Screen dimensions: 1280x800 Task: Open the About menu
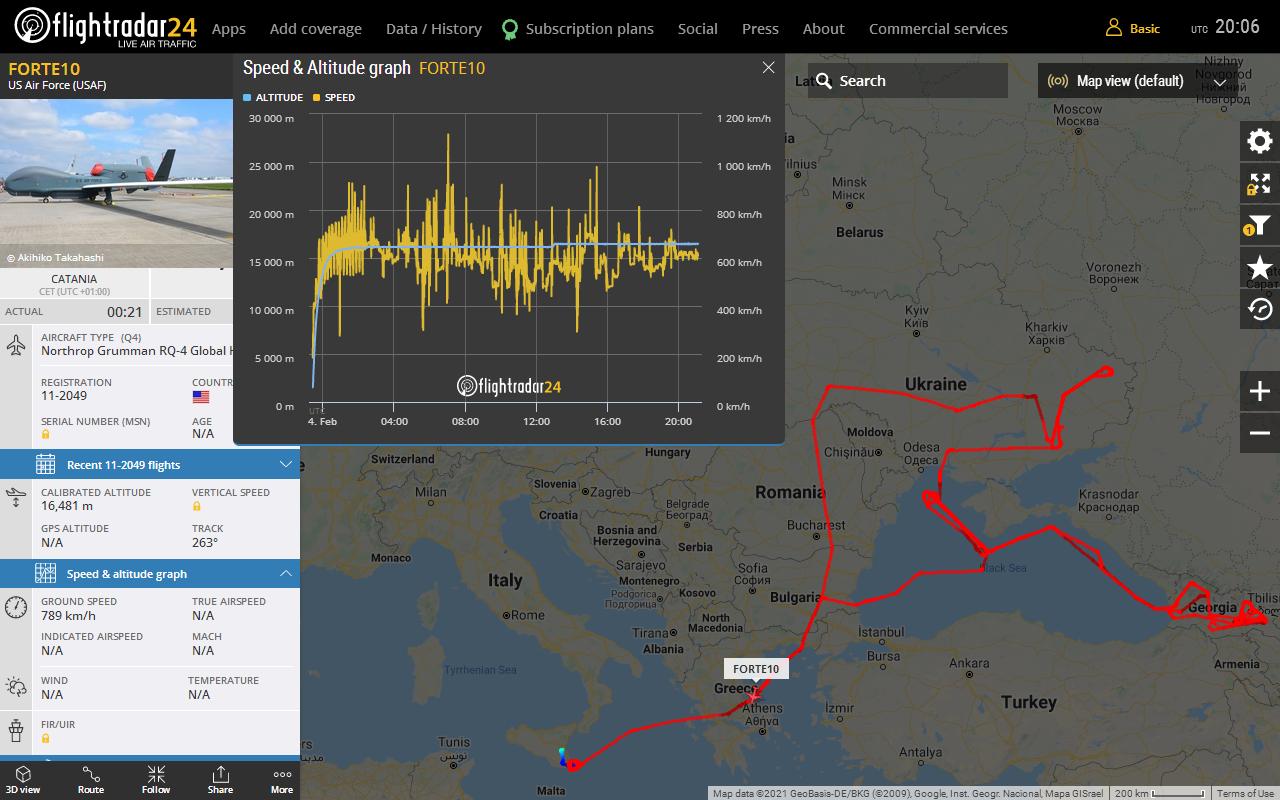(824, 29)
